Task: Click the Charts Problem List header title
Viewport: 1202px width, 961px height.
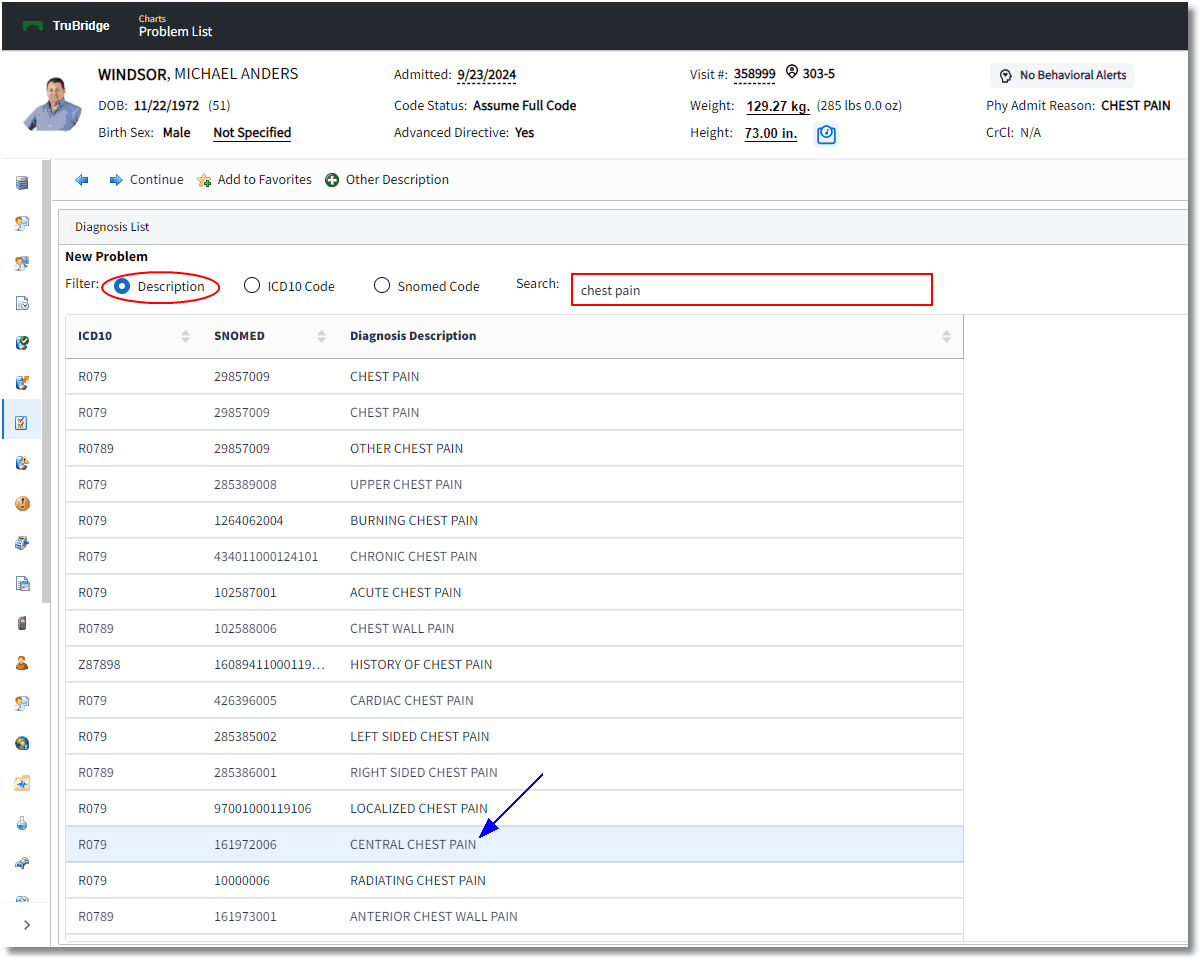Action: [175, 26]
